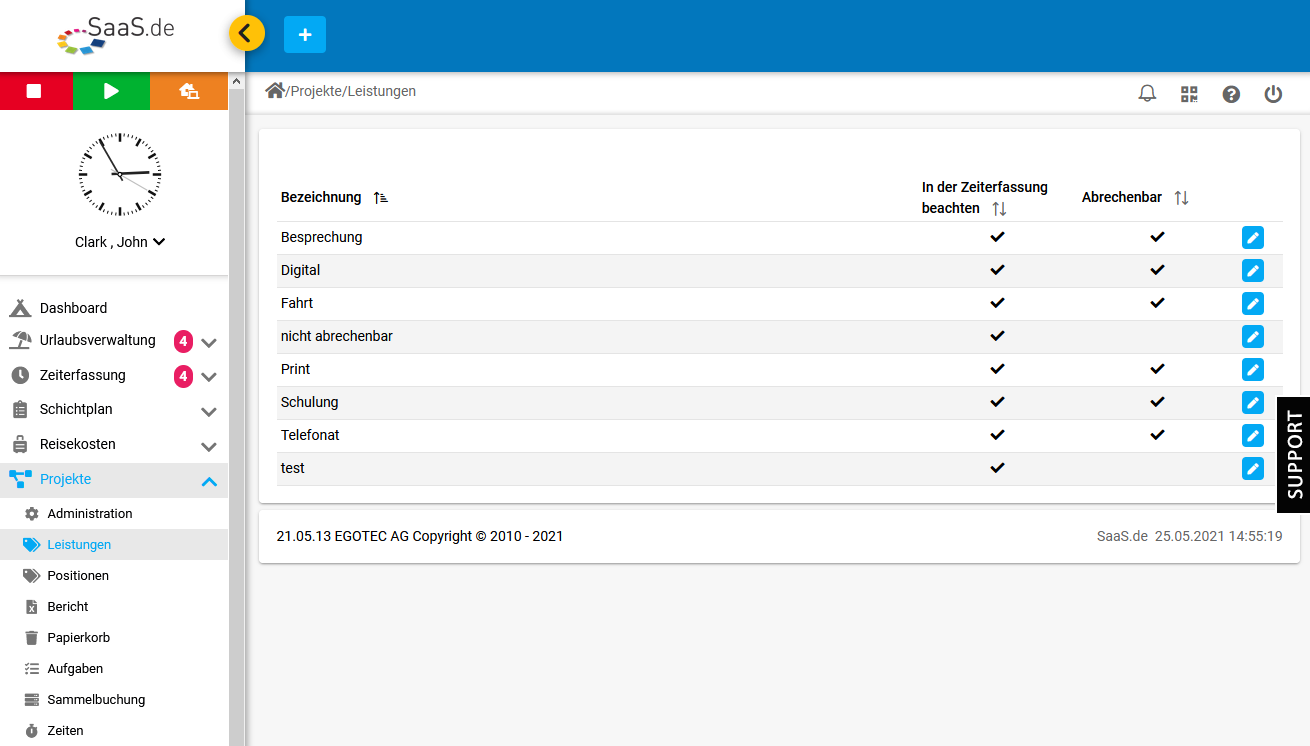Image resolution: width=1310 pixels, height=746 pixels.
Task: Open the notifications bell icon
Action: coord(1147,94)
